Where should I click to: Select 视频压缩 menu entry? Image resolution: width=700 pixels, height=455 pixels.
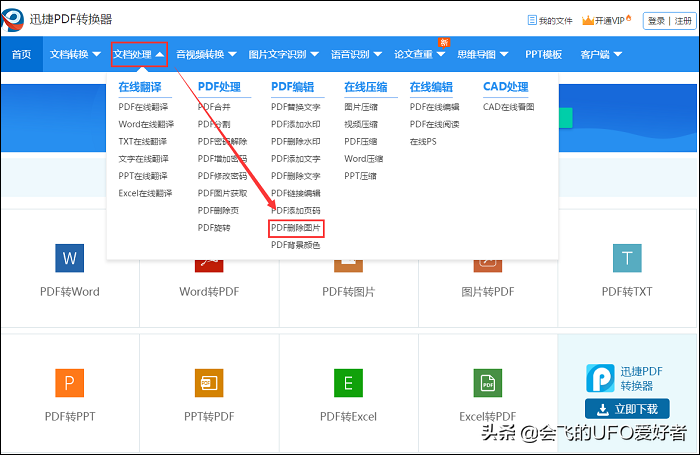[x=361, y=124]
